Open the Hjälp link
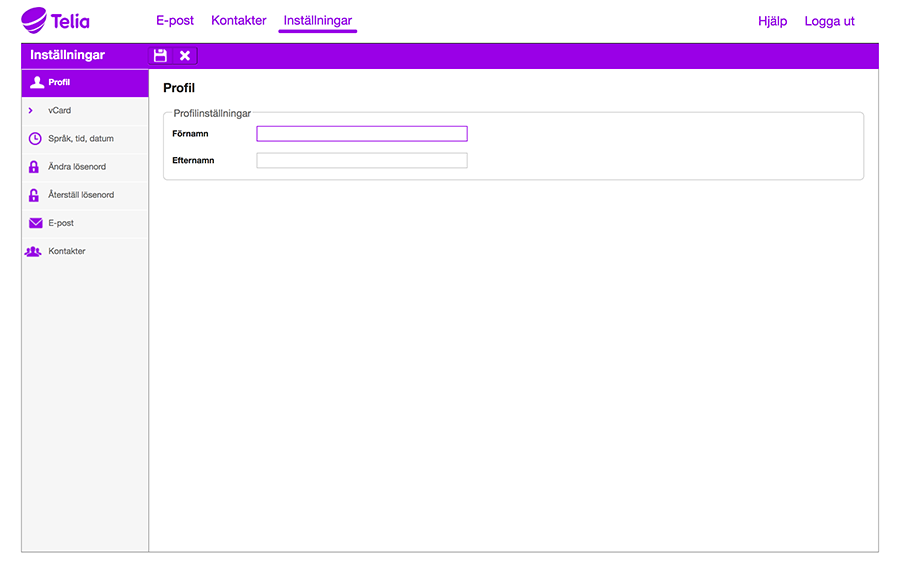 [772, 21]
